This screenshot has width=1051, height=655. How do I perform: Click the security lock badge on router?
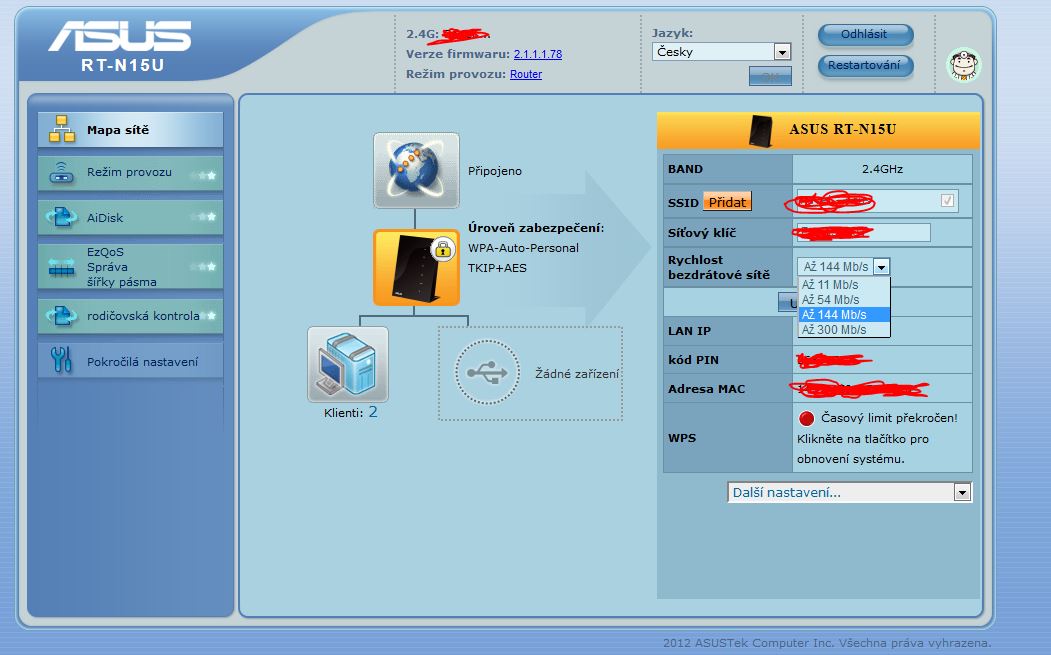click(x=442, y=249)
